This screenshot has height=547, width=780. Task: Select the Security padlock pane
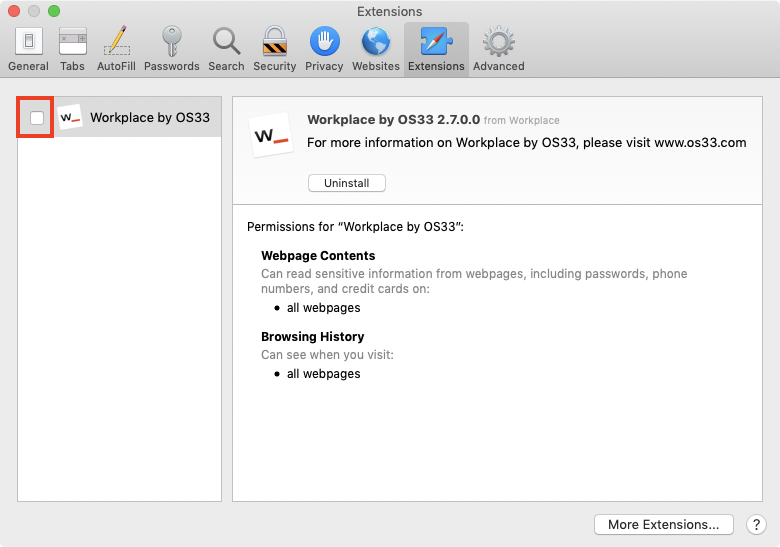pyautogui.click(x=275, y=49)
